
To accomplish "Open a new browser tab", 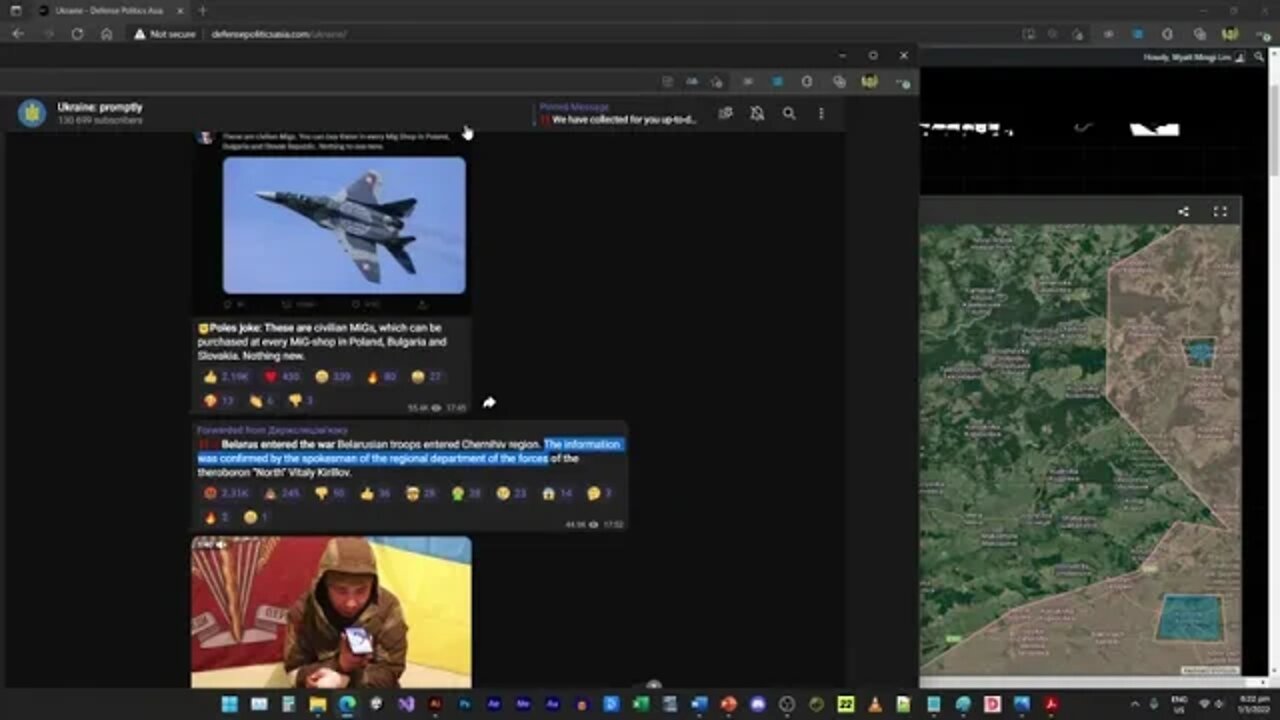I will pyautogui.click(x=202, y=10).
